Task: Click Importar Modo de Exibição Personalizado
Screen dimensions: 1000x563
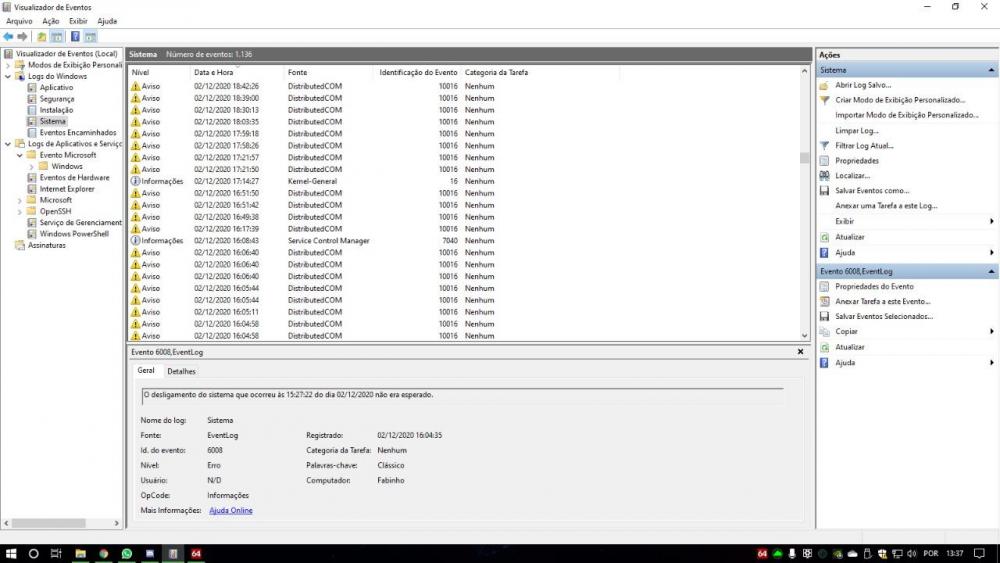Action: click(x=906, y=115)
